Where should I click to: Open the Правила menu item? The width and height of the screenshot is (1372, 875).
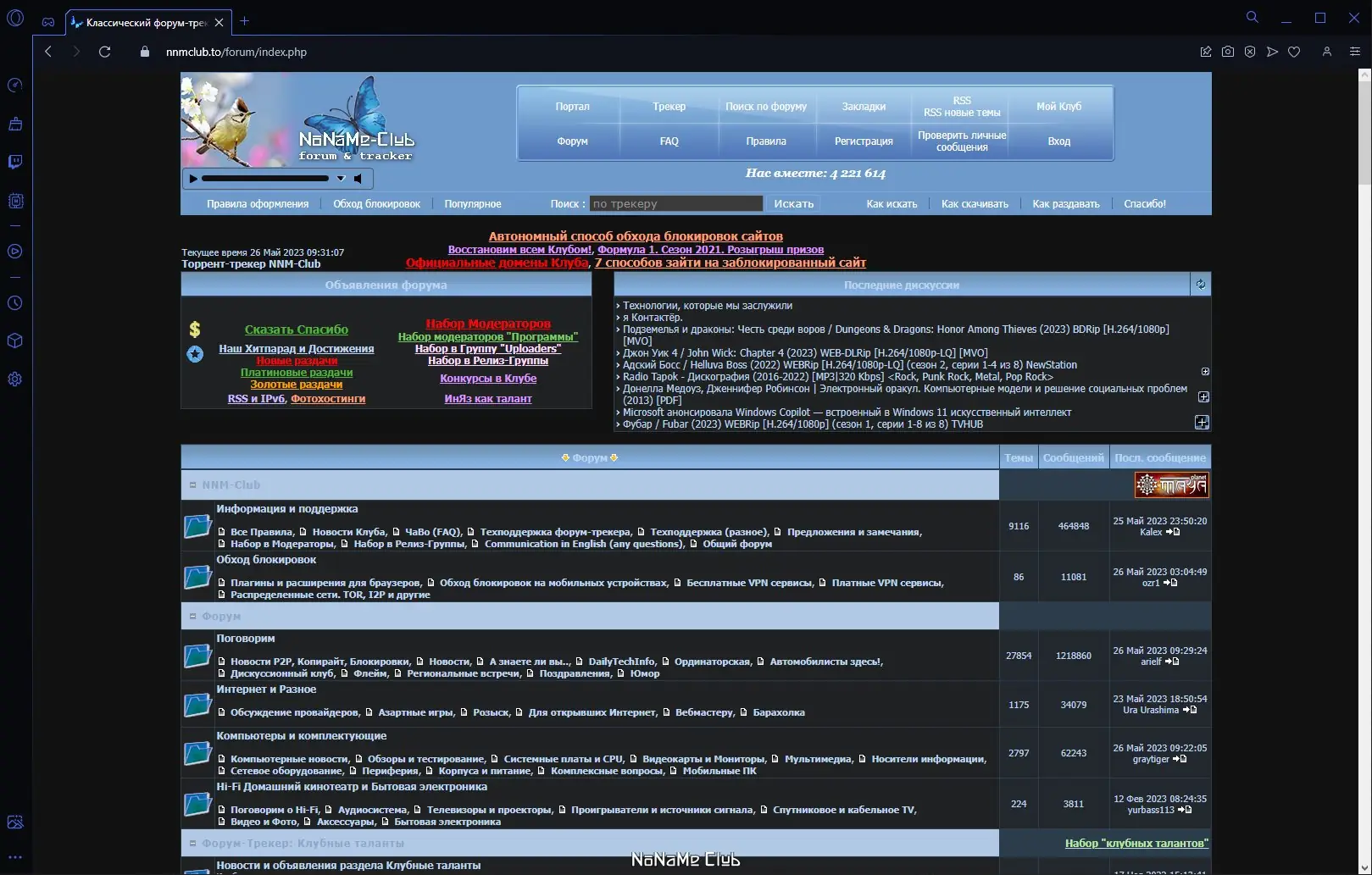point(766,141)
